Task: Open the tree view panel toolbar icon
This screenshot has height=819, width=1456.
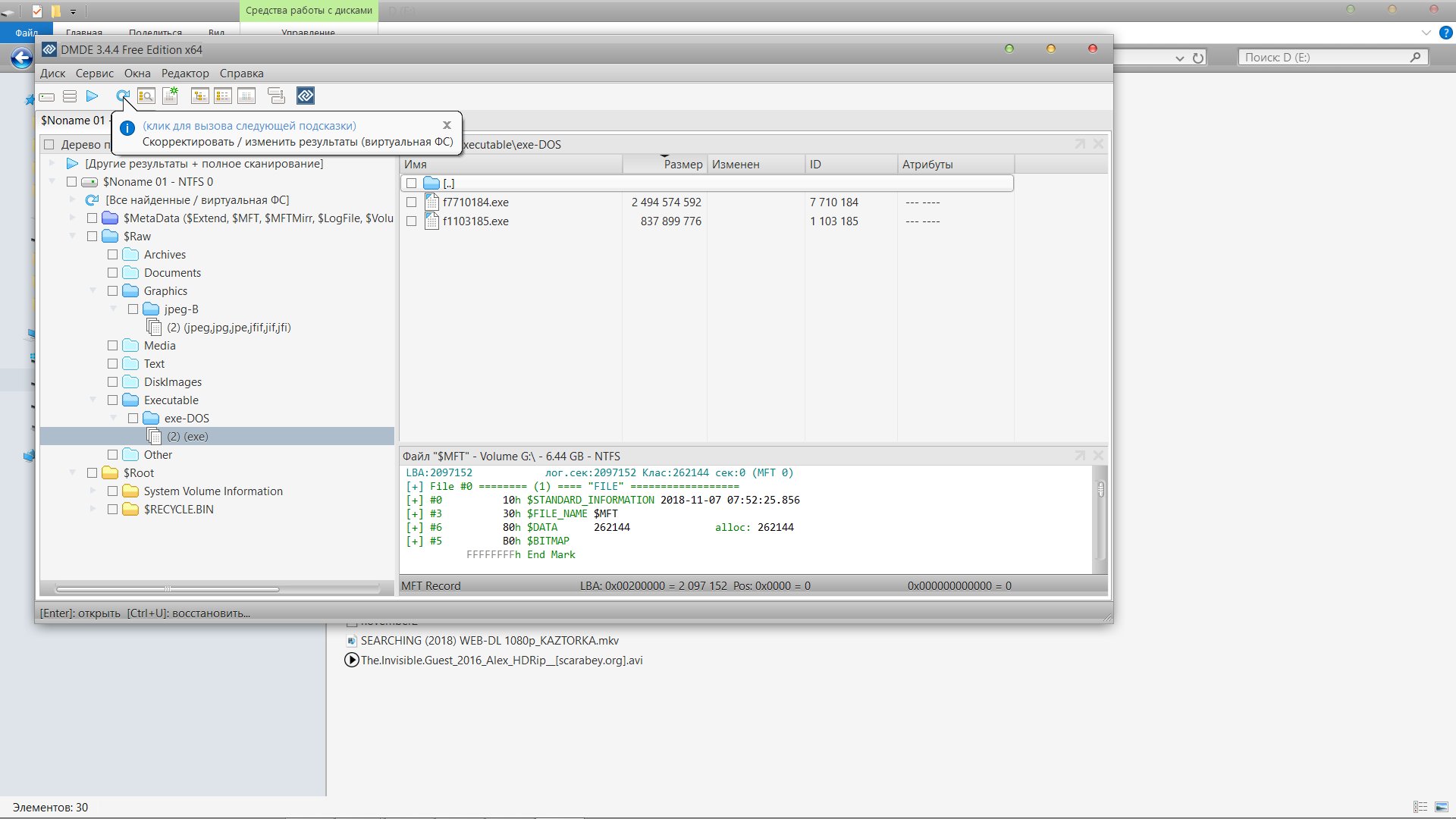Action: 200,96
